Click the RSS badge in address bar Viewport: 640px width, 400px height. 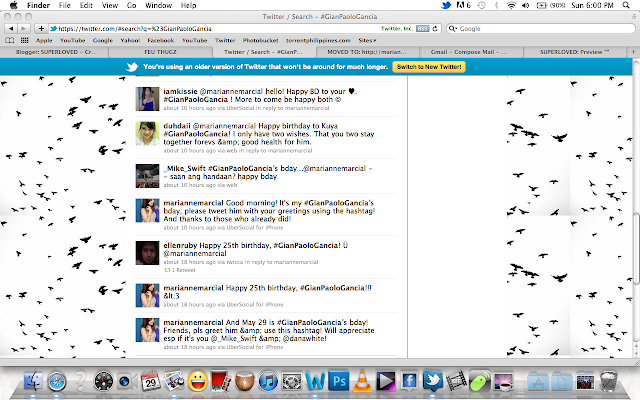(x=422, y=29)
